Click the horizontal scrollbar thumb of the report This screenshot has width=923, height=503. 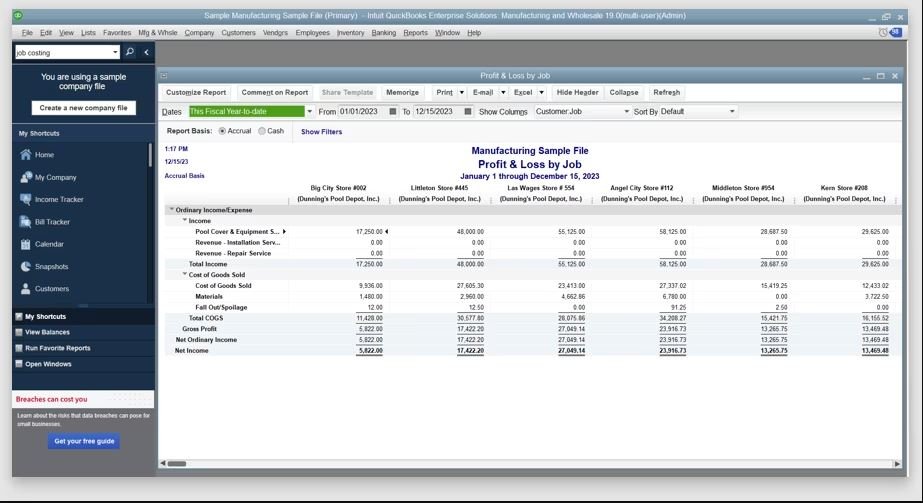pos(177,464)
